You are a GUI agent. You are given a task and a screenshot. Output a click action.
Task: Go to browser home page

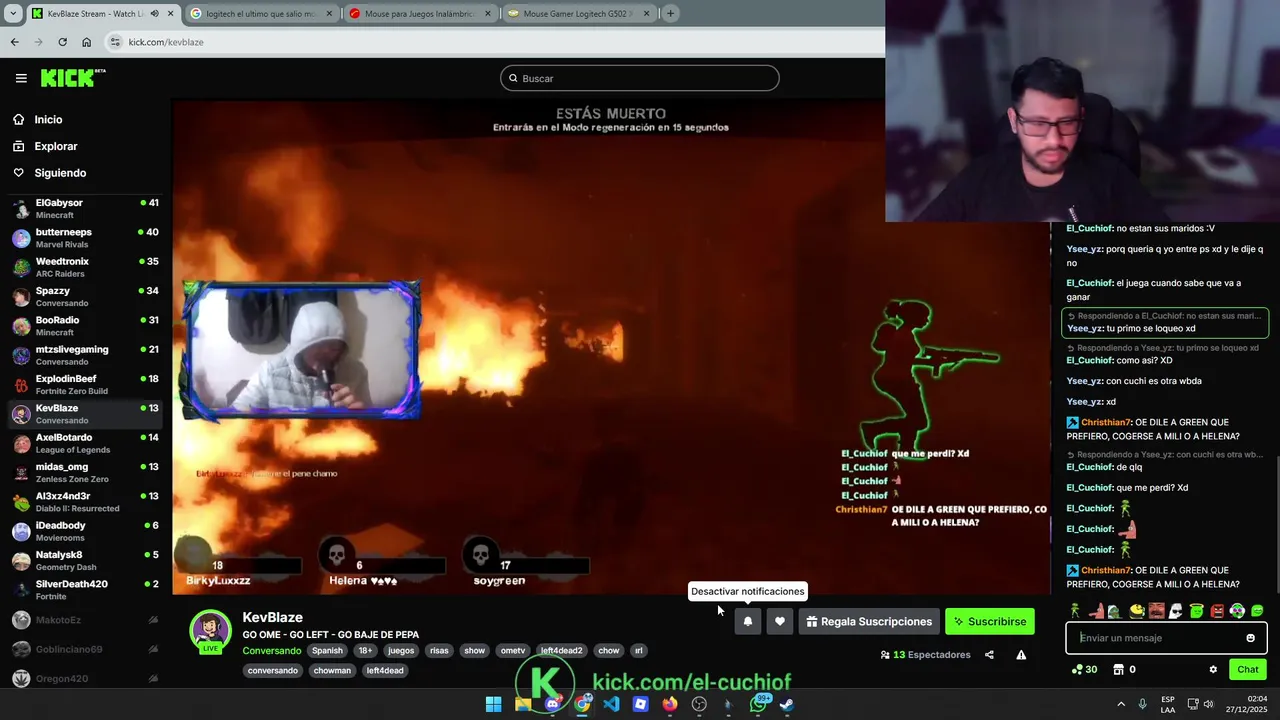[x=86, y=42]
